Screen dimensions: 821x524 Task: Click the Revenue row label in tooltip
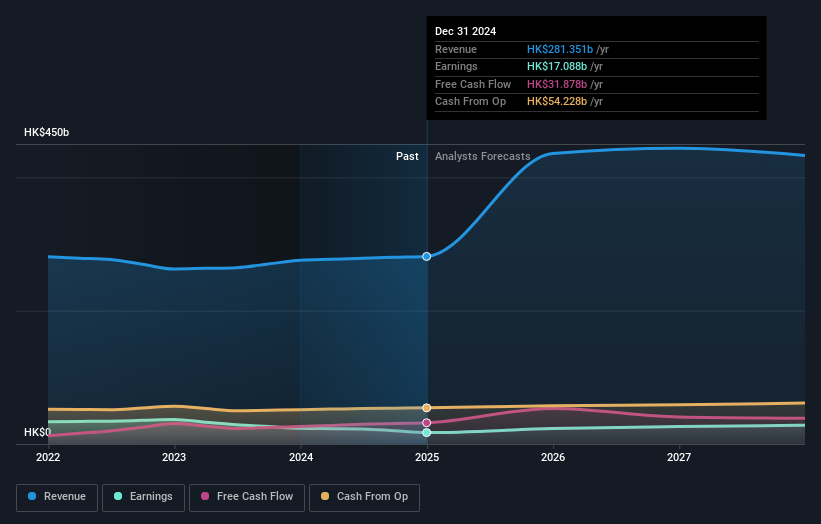point(456,49)
